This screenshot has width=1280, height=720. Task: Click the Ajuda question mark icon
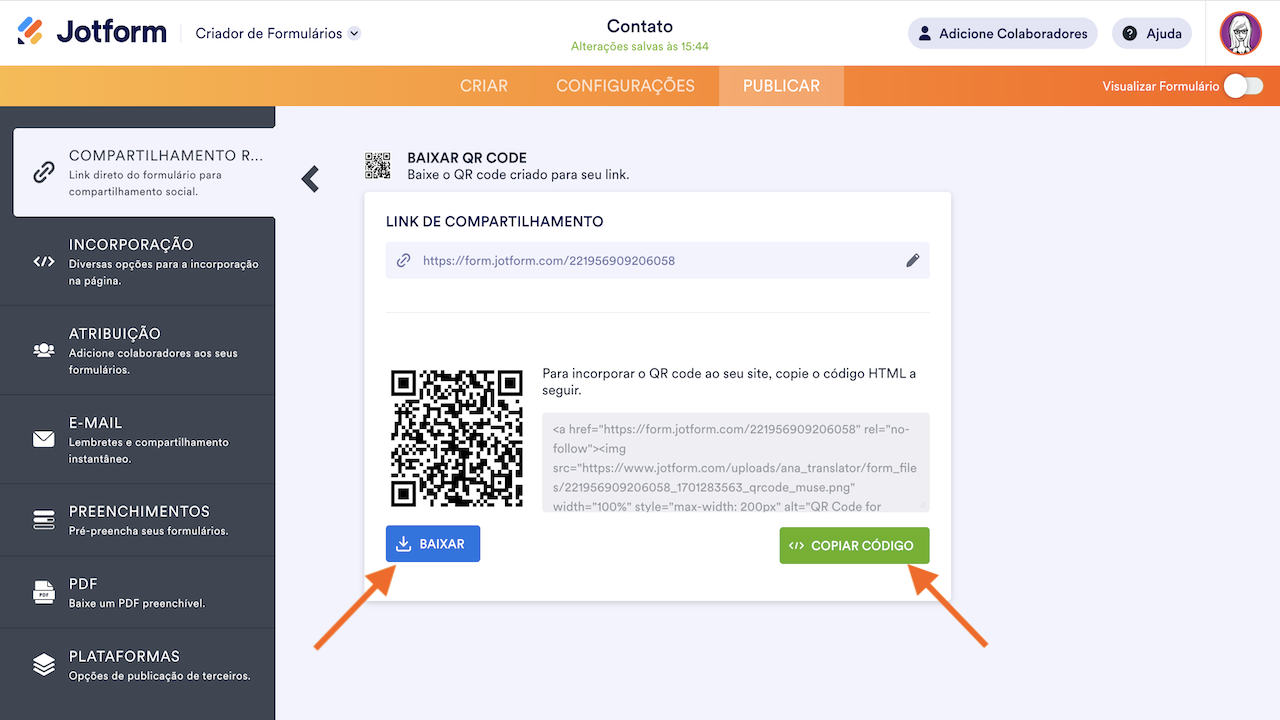[1130, 33]
